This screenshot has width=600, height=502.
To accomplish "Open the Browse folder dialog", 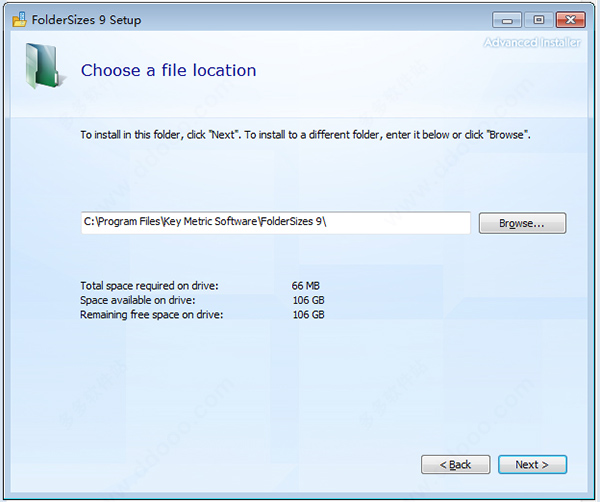I will (522, 223).
